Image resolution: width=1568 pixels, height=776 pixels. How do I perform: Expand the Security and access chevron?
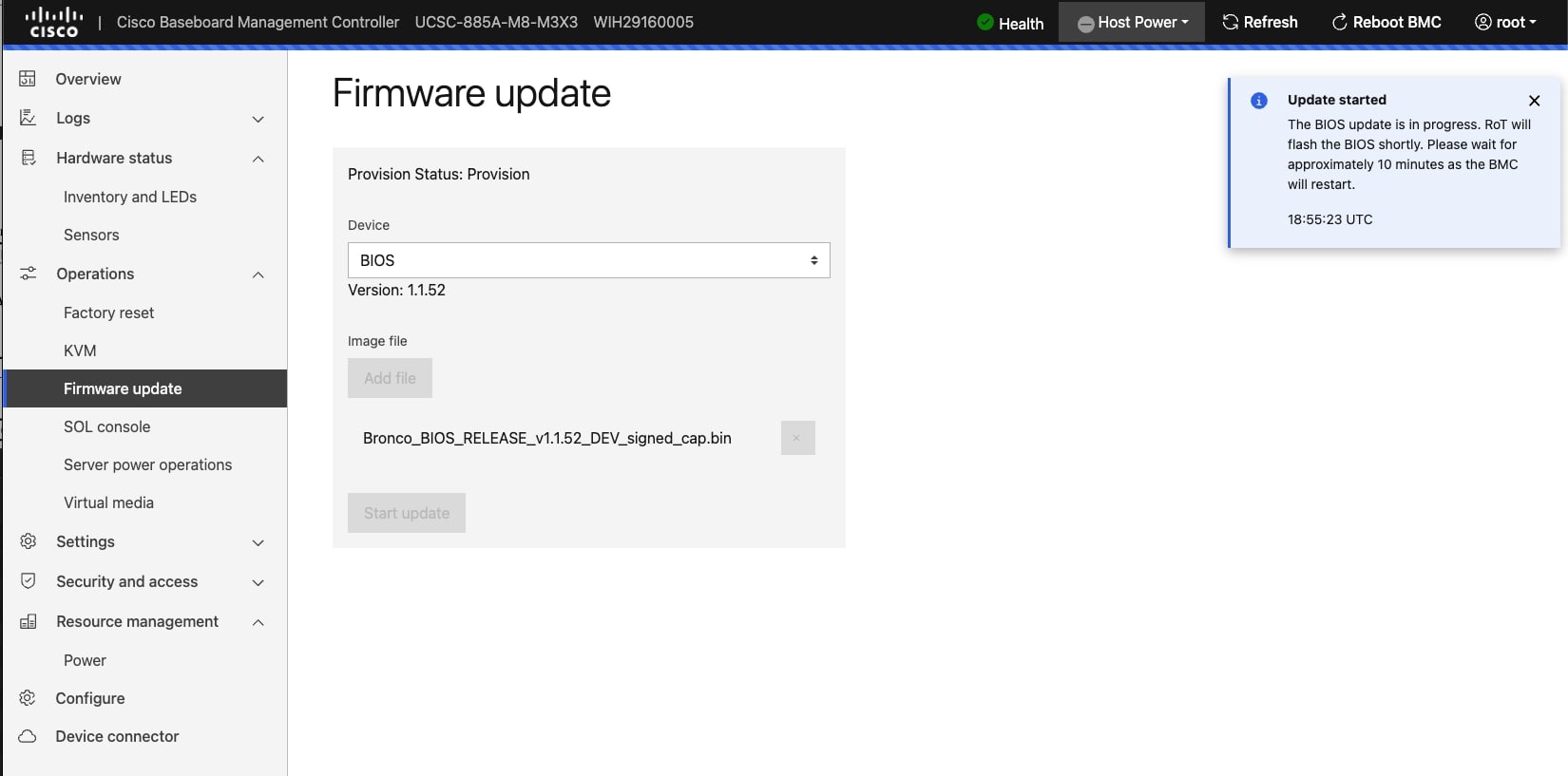(258, 582)
